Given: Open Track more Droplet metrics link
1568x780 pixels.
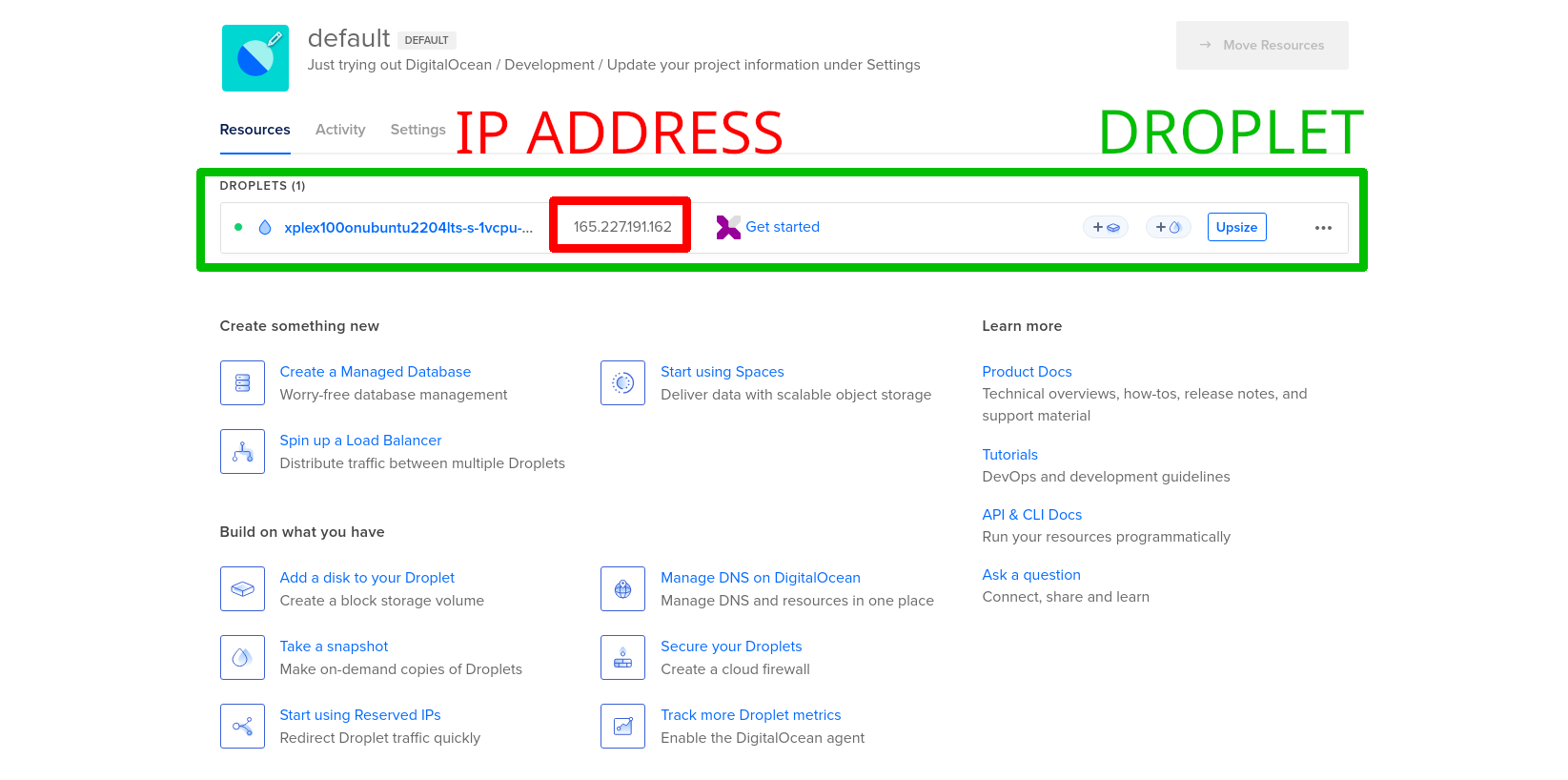Looking at the screenshot, I should (x=751, y=715).
